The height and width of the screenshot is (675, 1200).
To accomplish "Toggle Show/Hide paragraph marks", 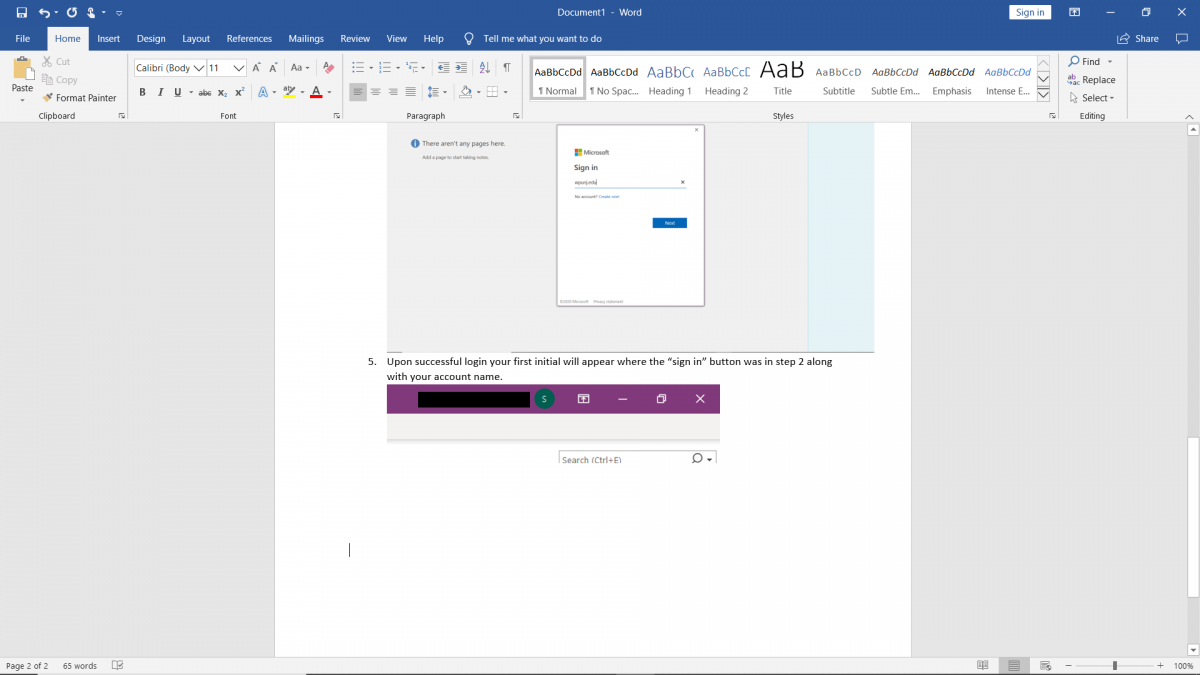I will (x=507, y=67).
